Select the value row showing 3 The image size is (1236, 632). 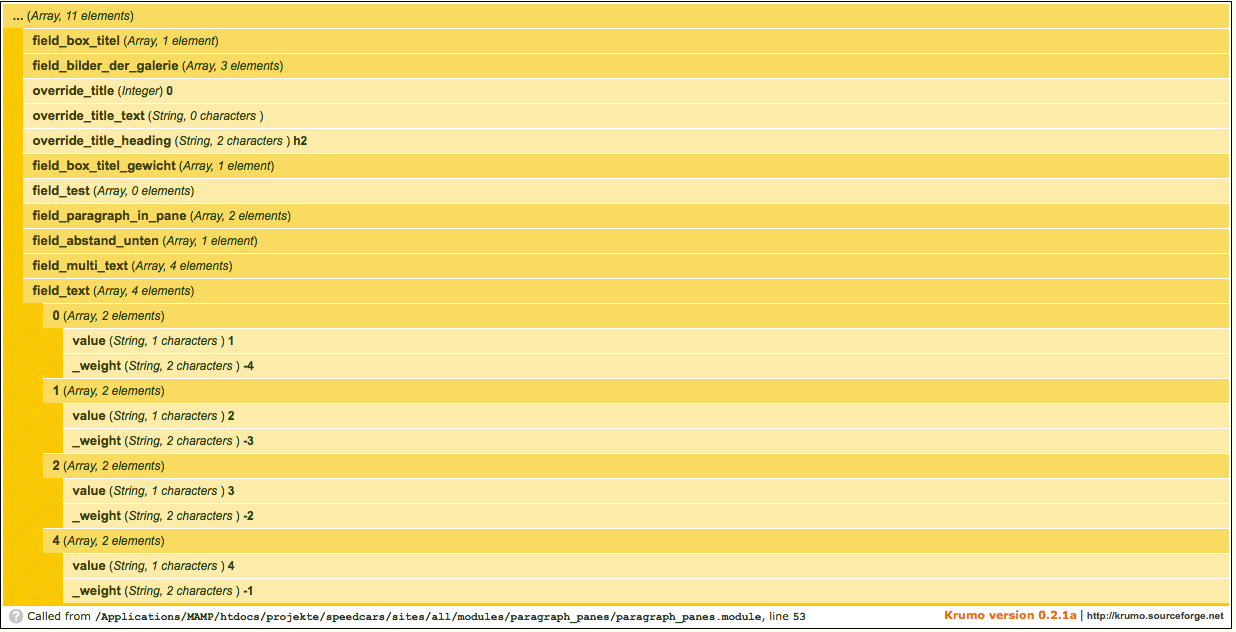pyautogui.click(x=646, y=491)
